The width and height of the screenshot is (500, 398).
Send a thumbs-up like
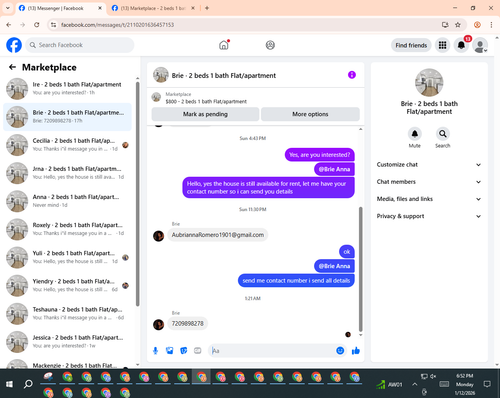[x=356, y=350]
